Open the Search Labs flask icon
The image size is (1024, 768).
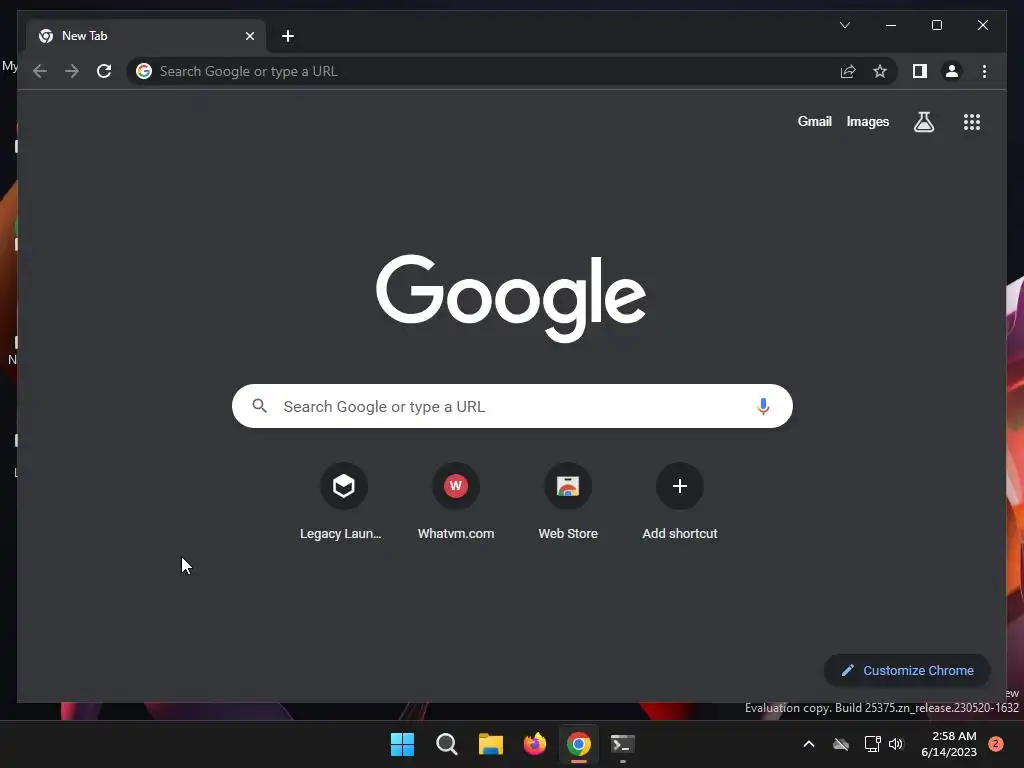click(x=923, y=121)
